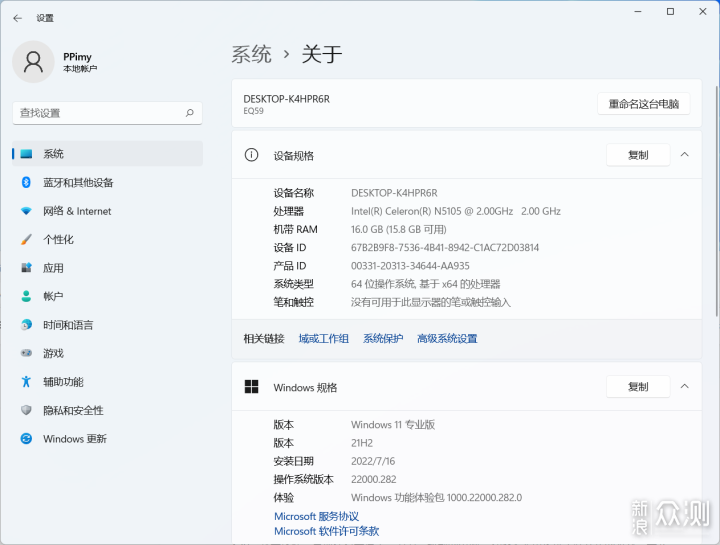Viewport: 720px width, 545px height.
Task: Click the PPimy user avatar
Action: (x=34, y=62)
